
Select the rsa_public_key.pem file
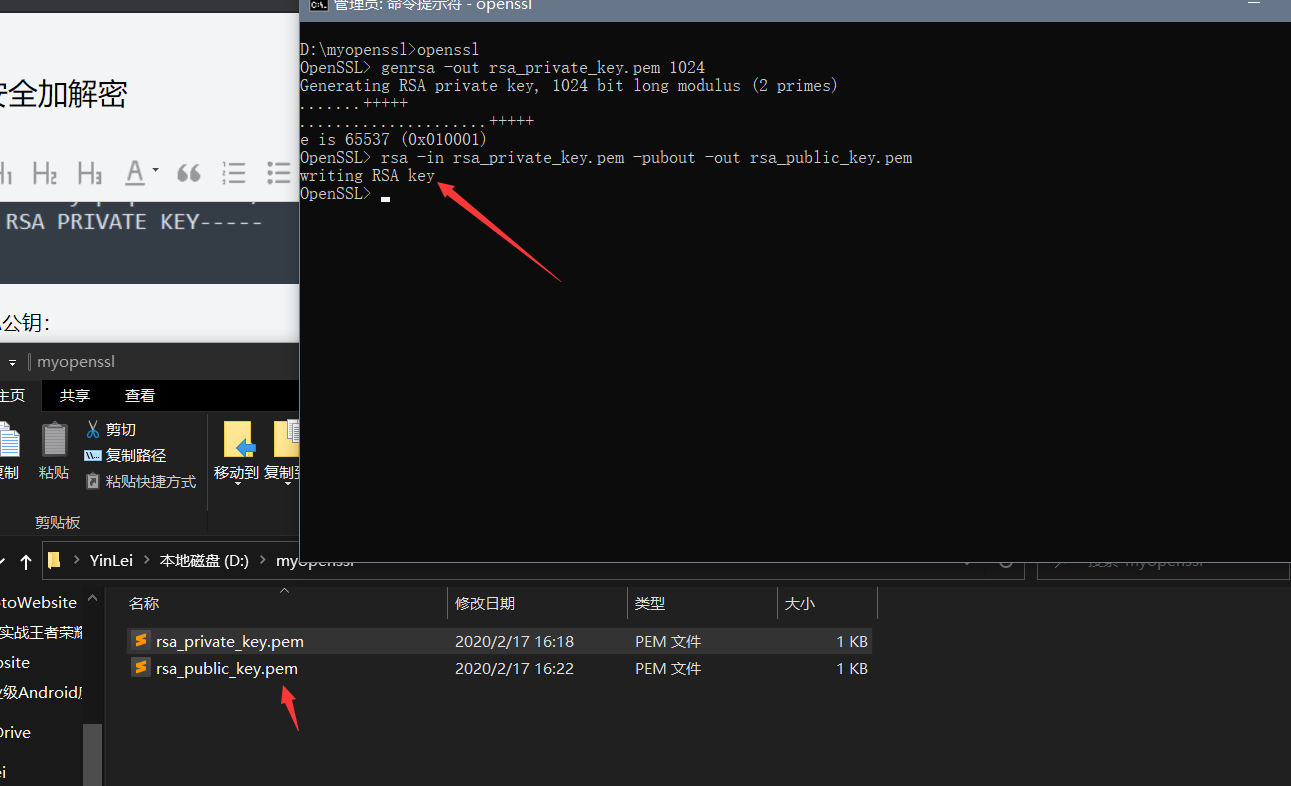coord(227,668)
